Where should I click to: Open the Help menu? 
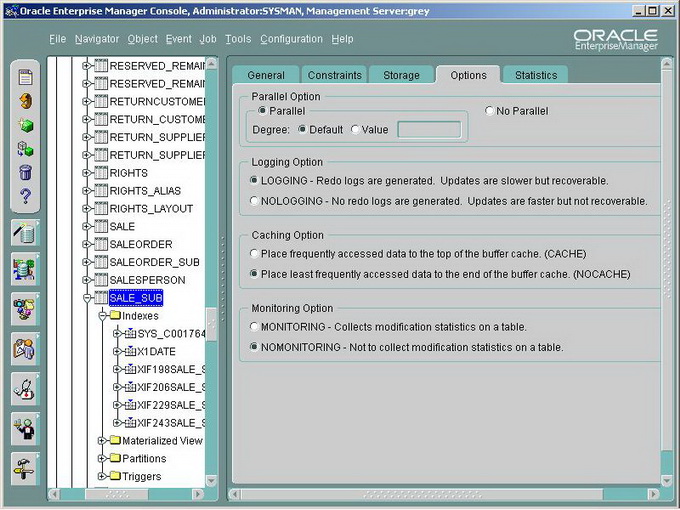click(x=342, y=39)
